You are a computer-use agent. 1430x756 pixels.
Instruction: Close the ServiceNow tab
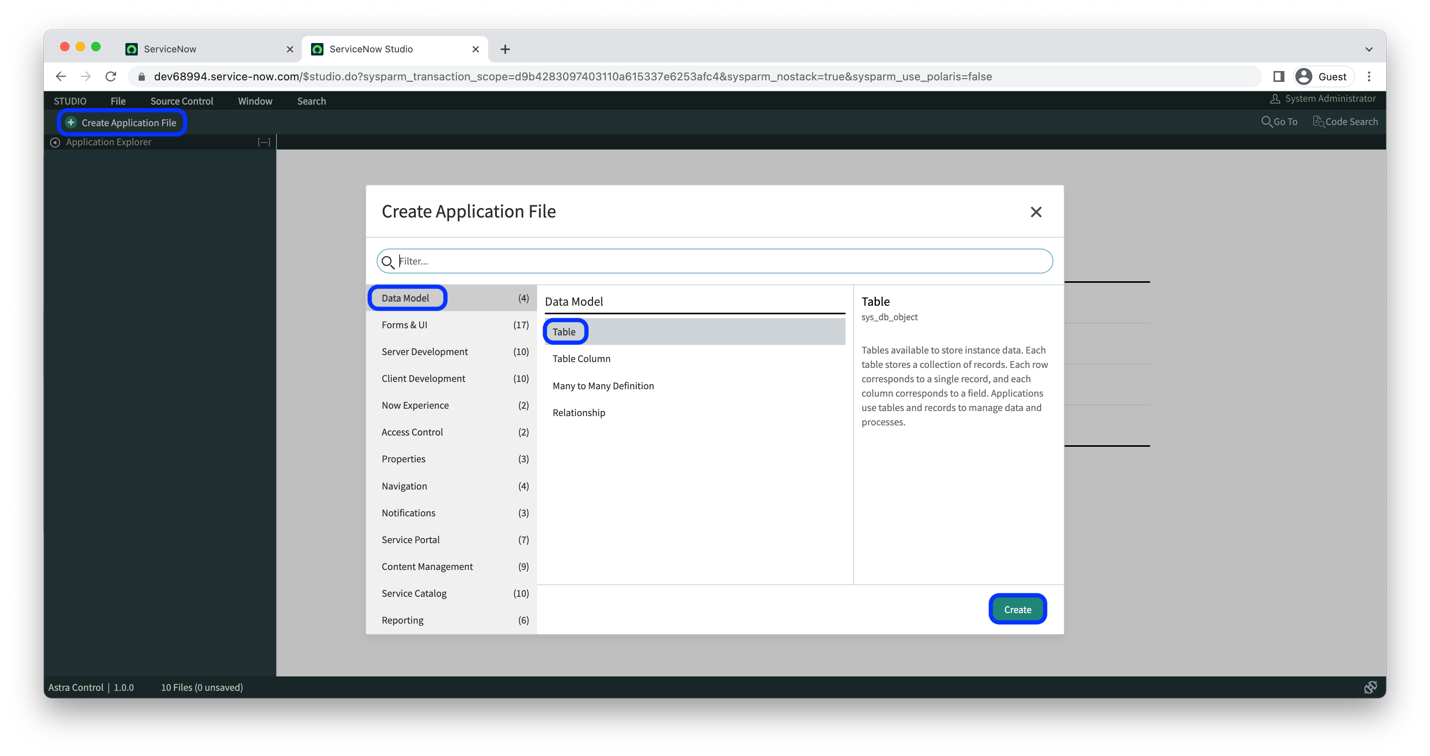[290, 49]
